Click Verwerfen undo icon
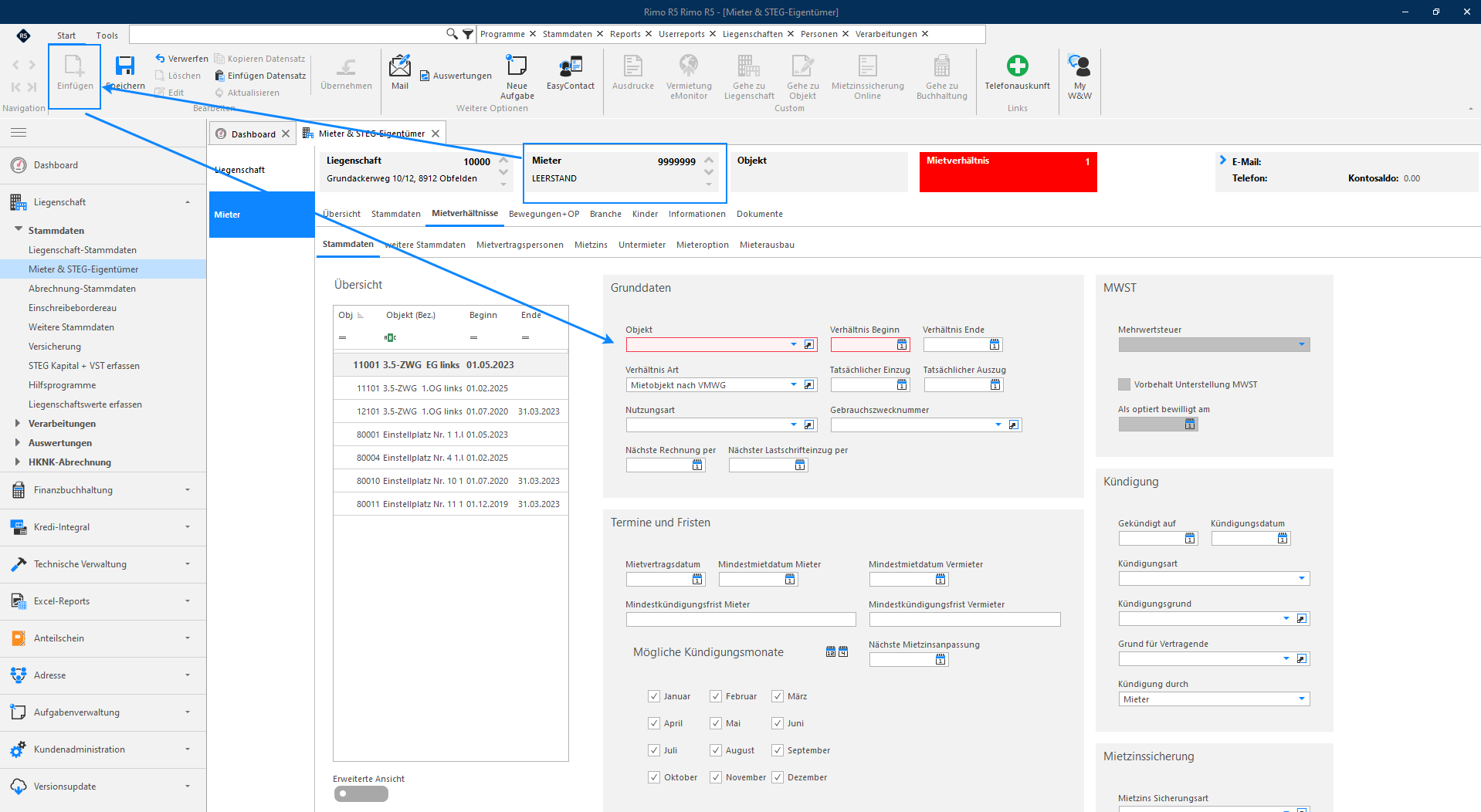 tap(160, 59)
